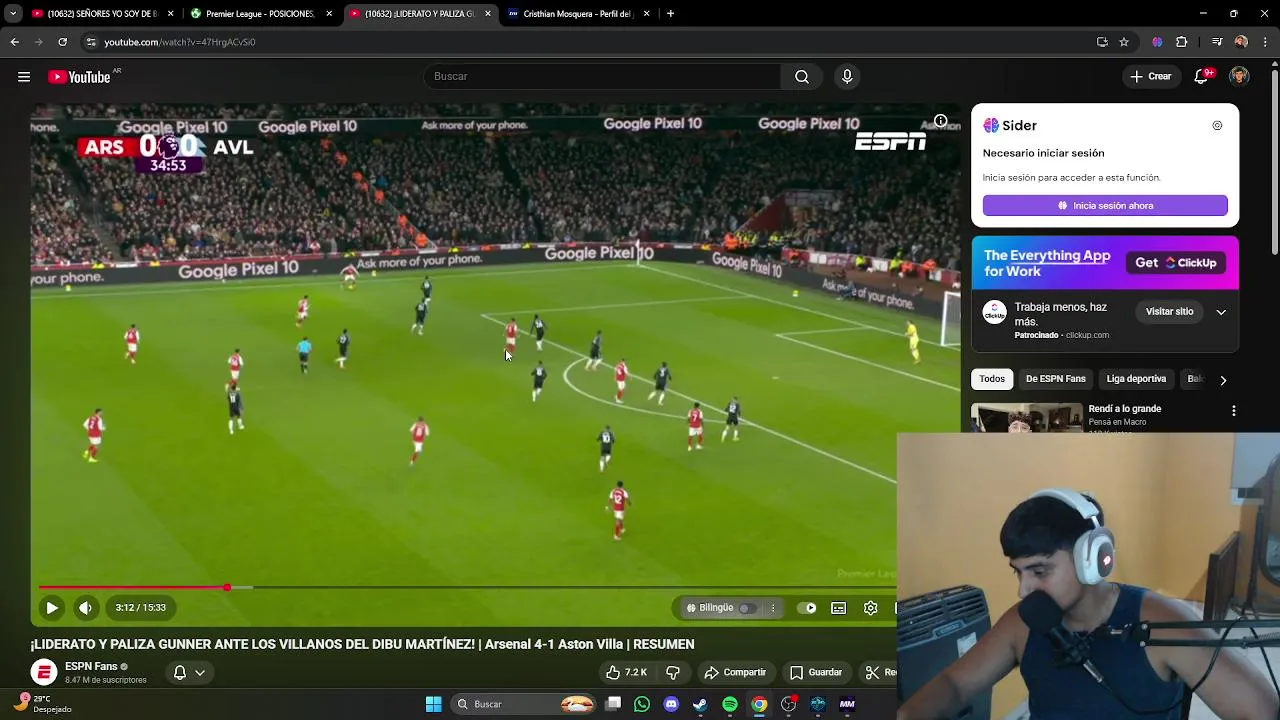Mute the video volume
This screenshot has width=1280, height=720.
point(86,607)
